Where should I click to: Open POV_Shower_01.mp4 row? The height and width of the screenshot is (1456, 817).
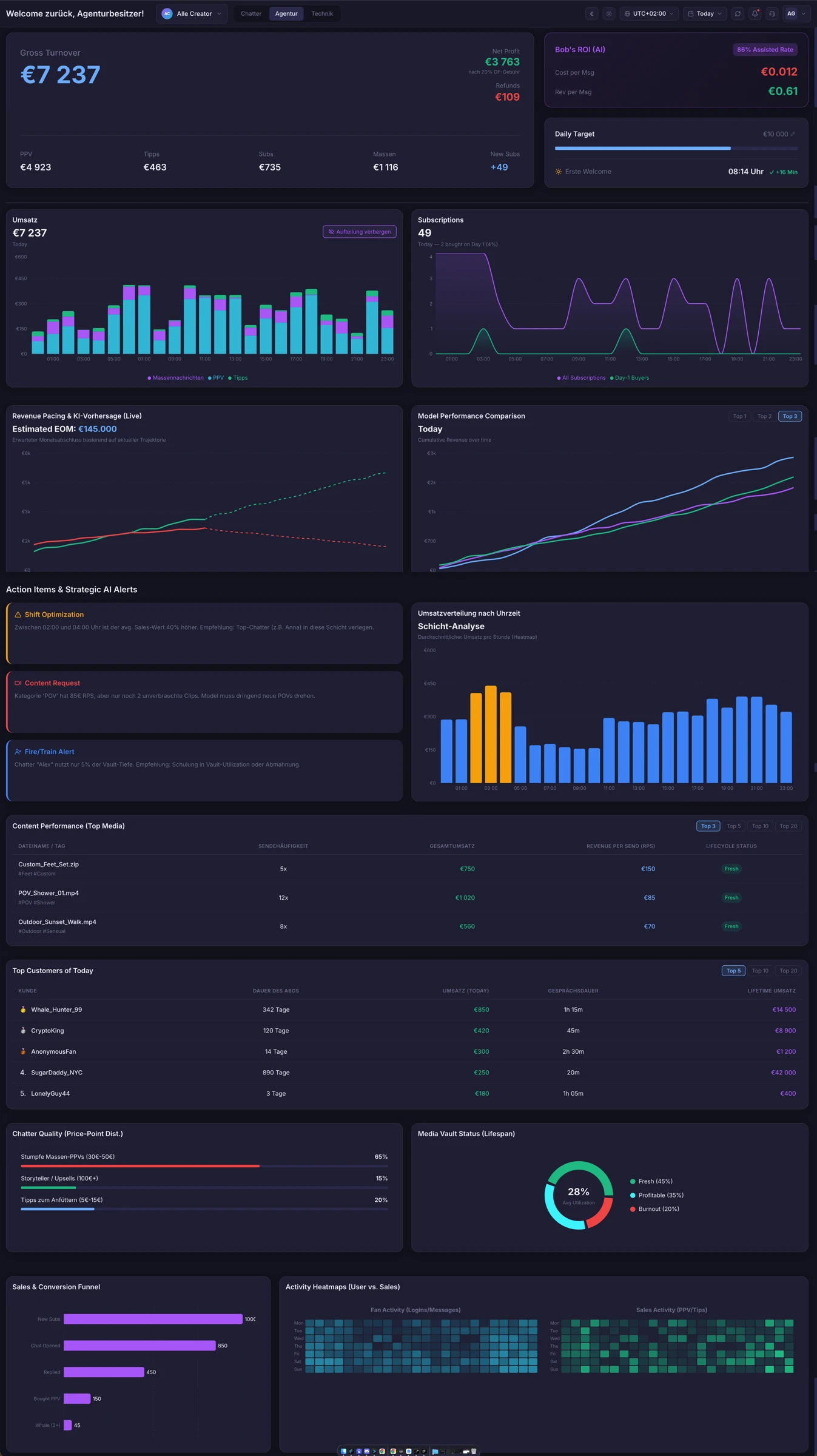coord(407,897)
